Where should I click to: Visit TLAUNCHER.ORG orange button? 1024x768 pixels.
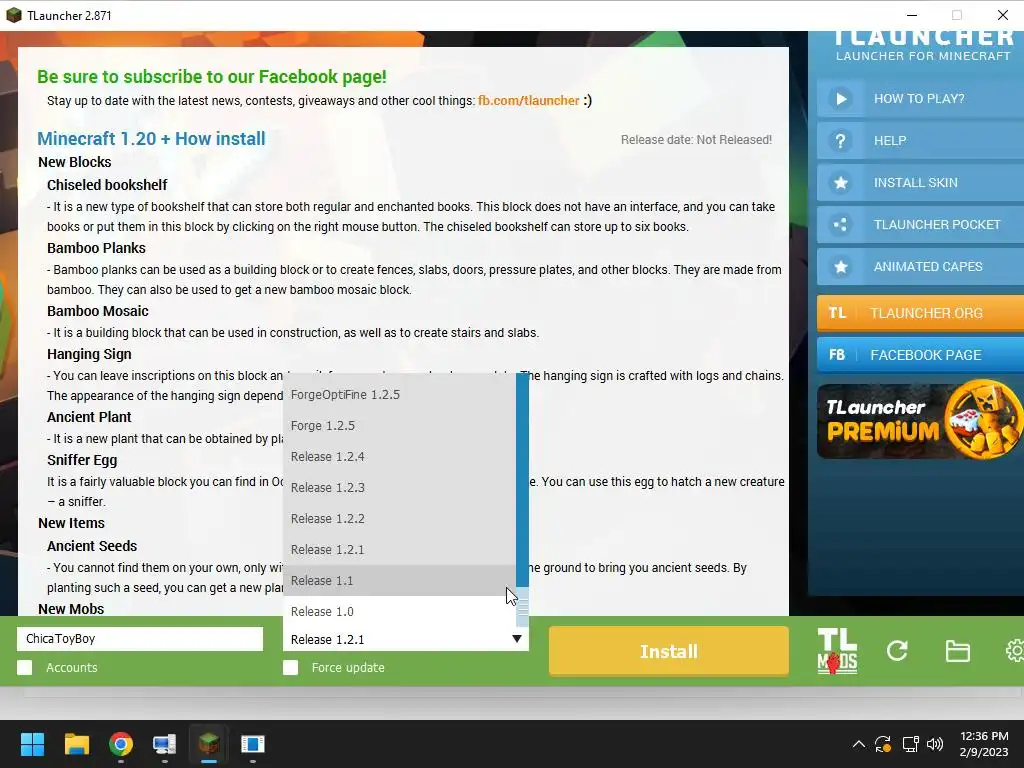[x=920, y=313]
